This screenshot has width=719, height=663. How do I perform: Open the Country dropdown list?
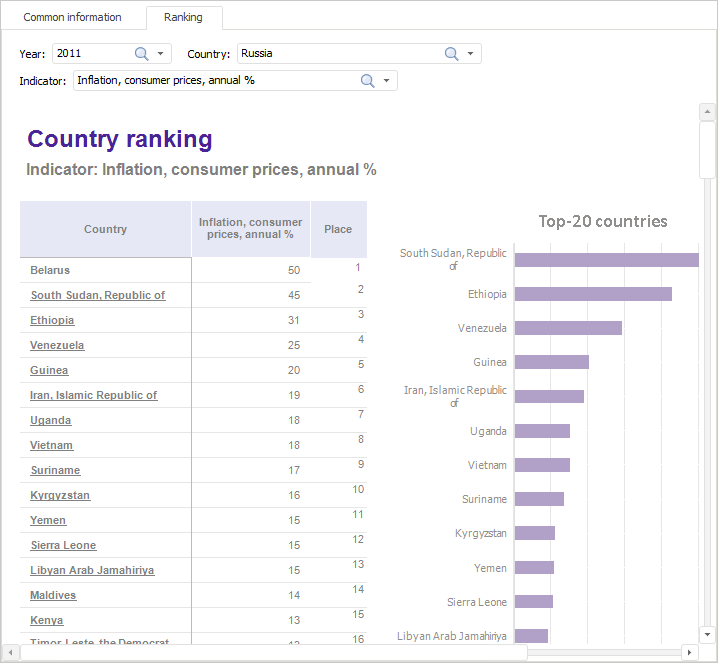[471, 54]
